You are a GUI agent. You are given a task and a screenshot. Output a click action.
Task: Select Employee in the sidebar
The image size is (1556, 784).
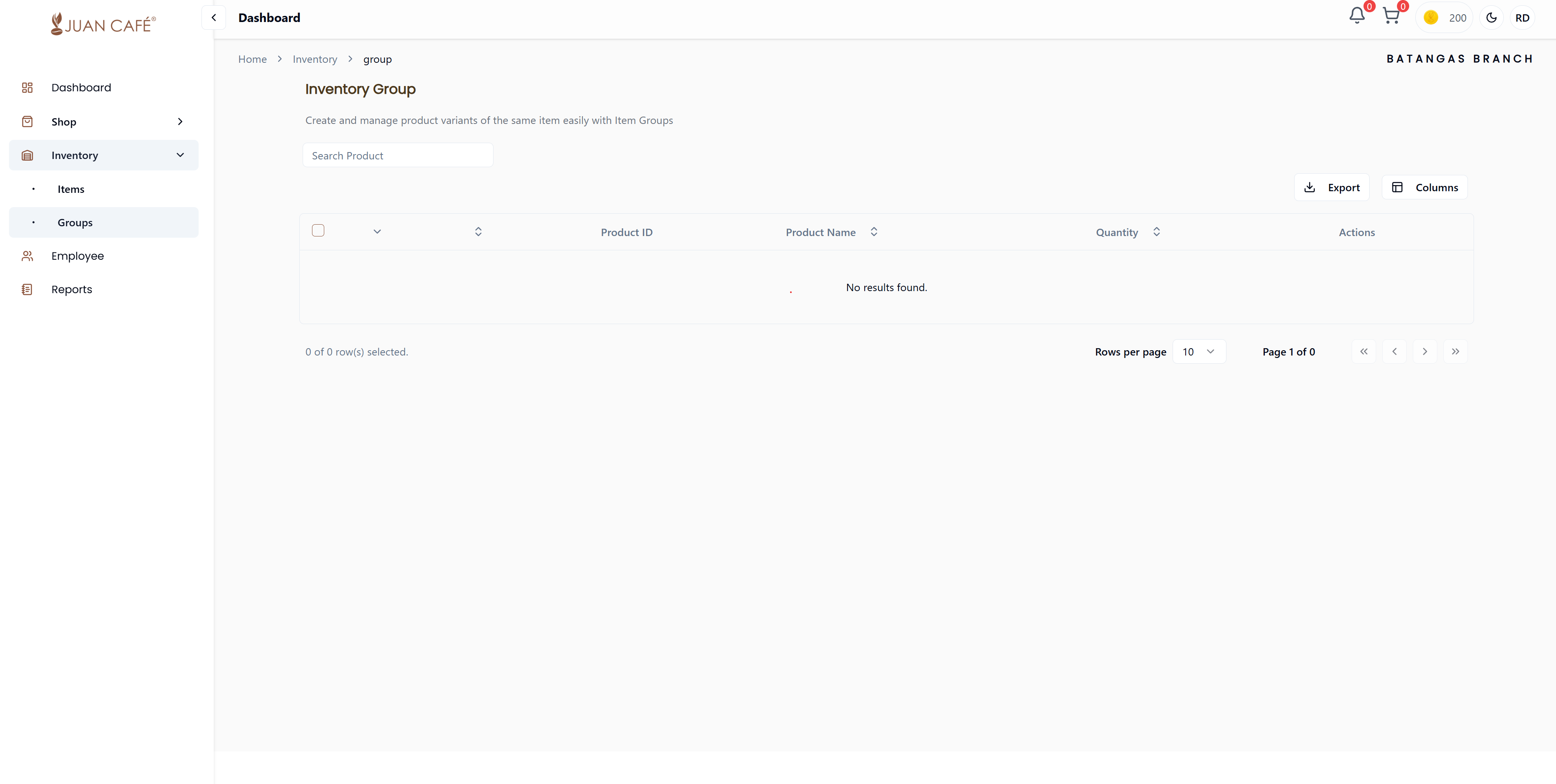click(x=77, y=256)
